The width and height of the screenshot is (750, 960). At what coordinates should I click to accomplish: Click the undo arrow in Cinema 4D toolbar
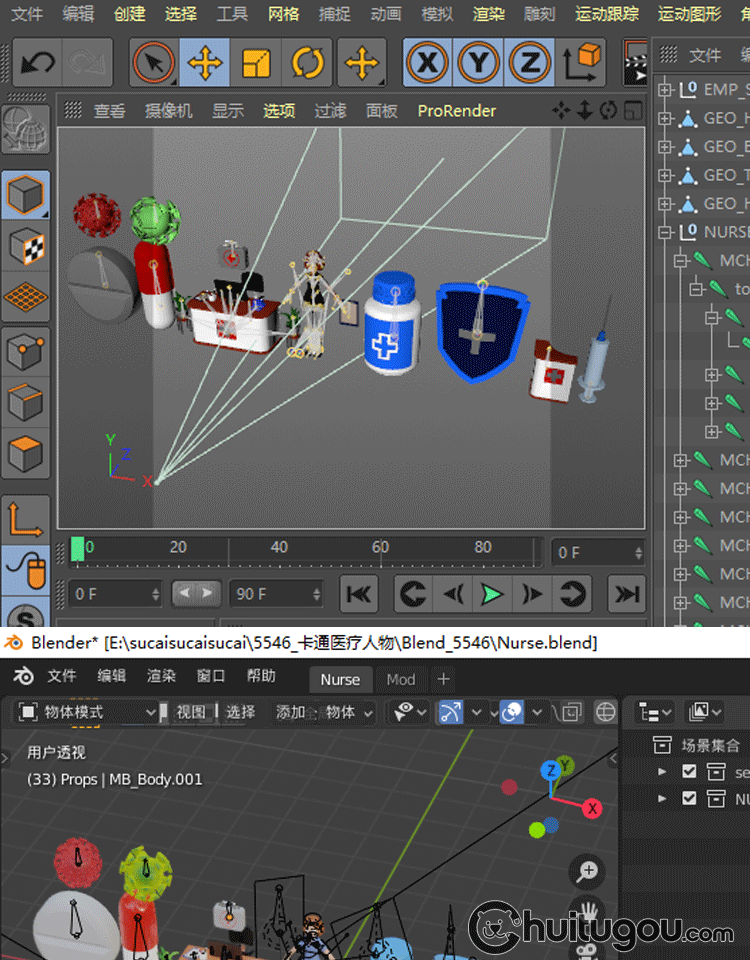38,64
